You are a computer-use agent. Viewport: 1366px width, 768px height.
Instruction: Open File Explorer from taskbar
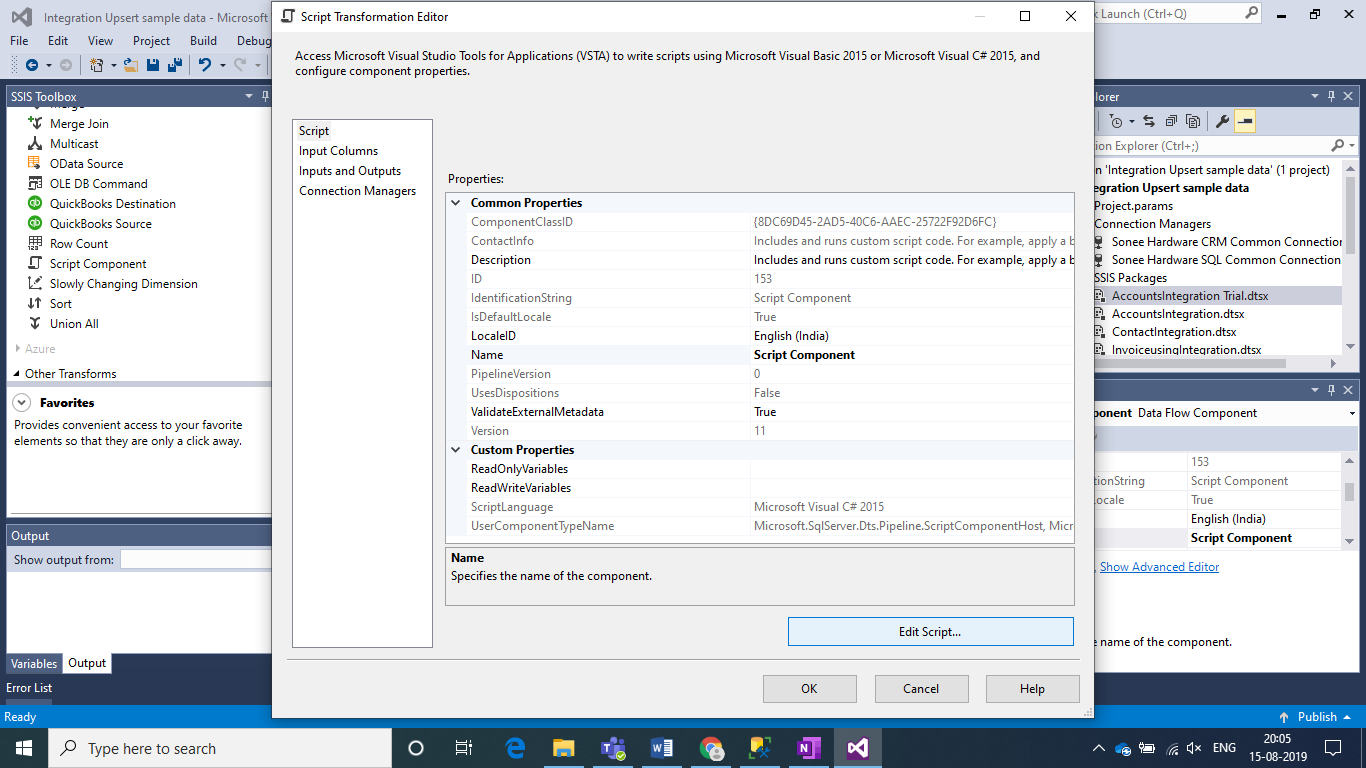pos(564,748)
